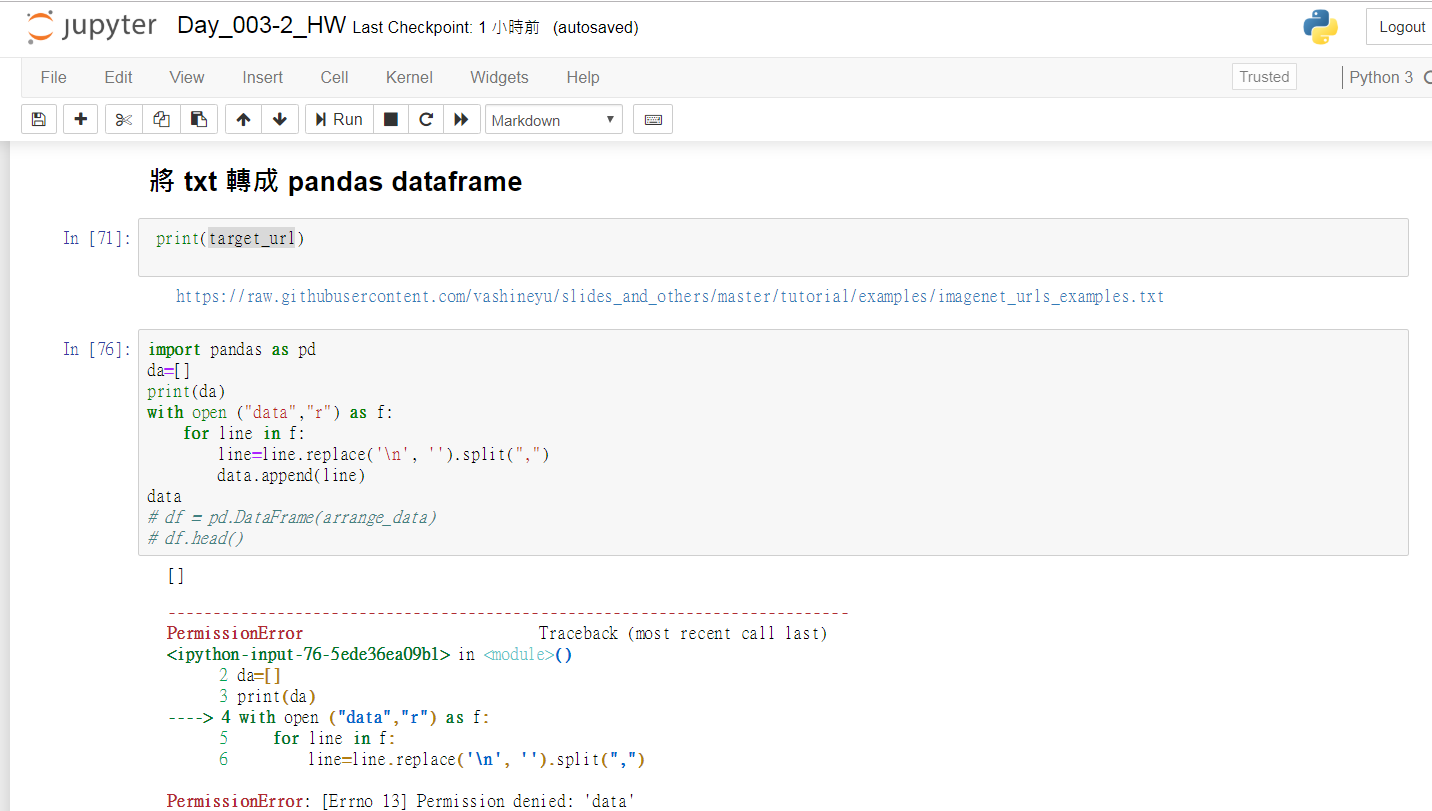1432x811 pixels.
Task: Save notebook with the floppy disk icon
Action: 38,120
